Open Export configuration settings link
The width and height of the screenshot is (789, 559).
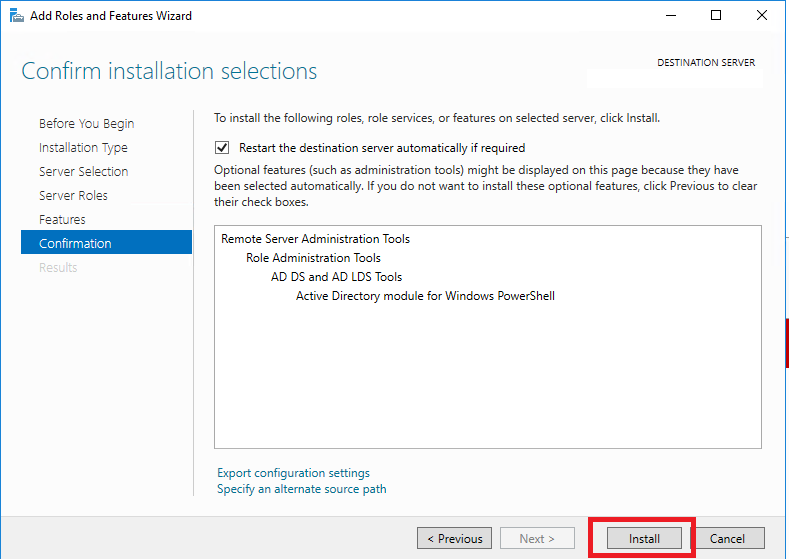pyautogui.click(x=293, y=473)
